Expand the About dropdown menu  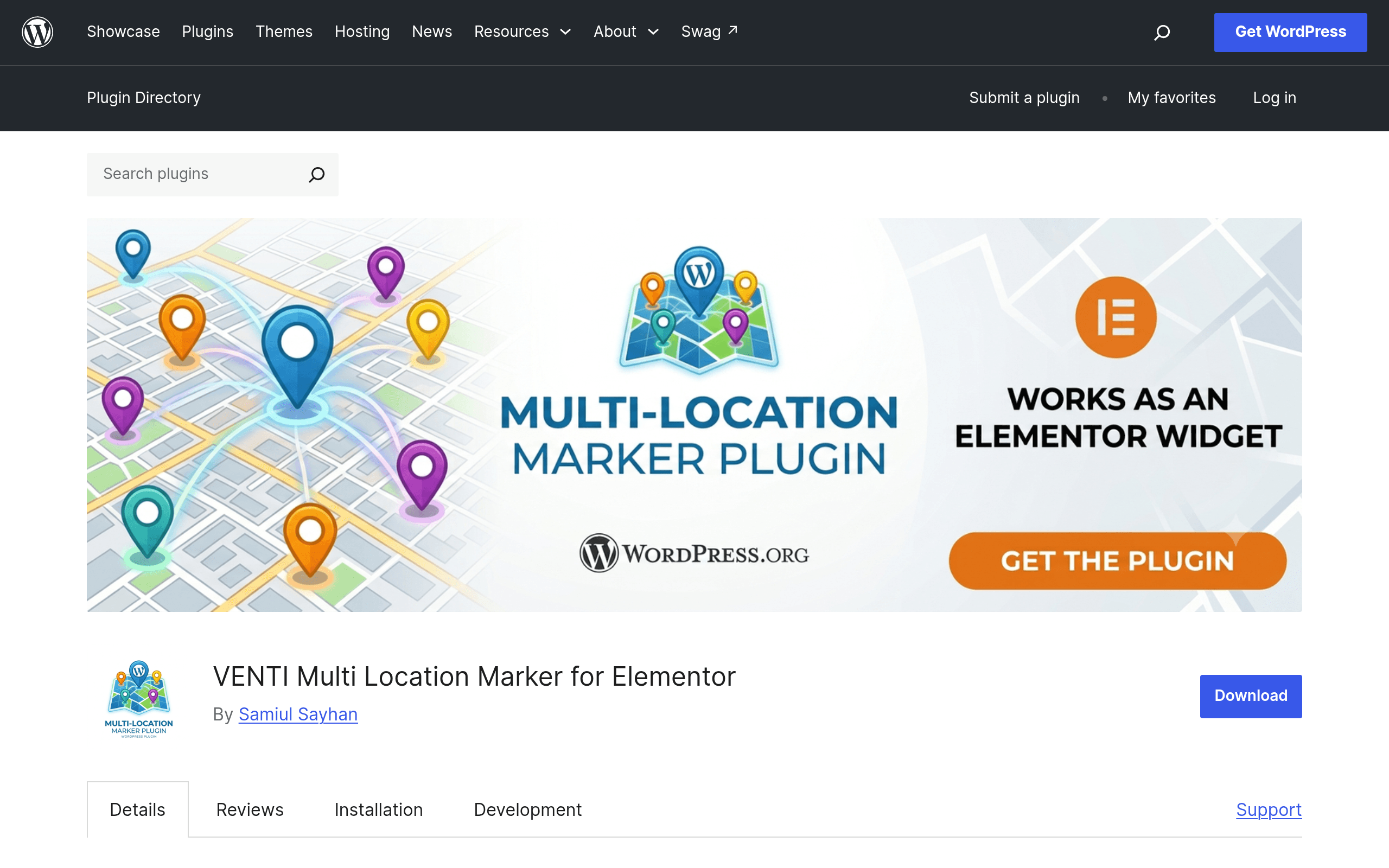click(626, 31)
